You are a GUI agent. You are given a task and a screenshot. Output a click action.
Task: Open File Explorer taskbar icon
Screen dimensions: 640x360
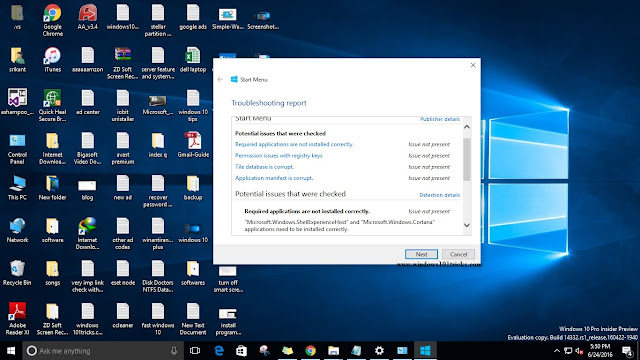[x=333, y=351]
